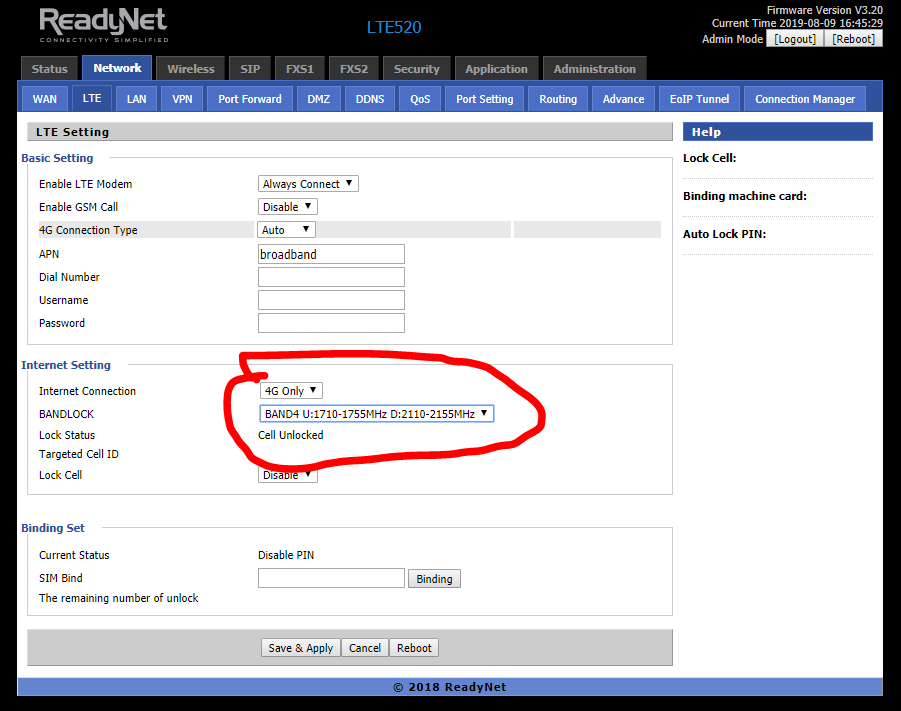Image resolution: width=901 pixels, height=711 pixels.
Task: Click the Password input field
Action: pos(331,323)
